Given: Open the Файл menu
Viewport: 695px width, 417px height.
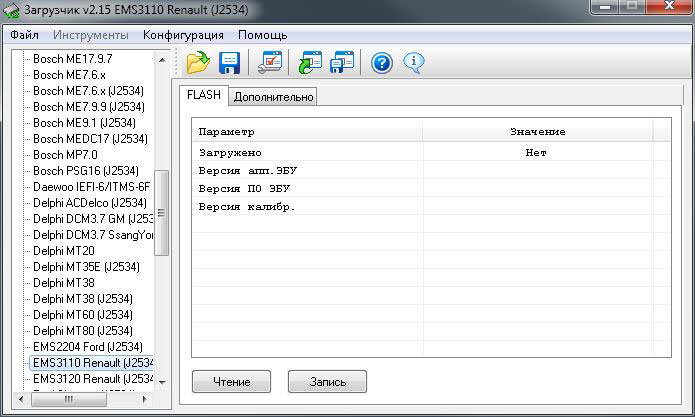Looking at the screenshot, I should (25, 35).
